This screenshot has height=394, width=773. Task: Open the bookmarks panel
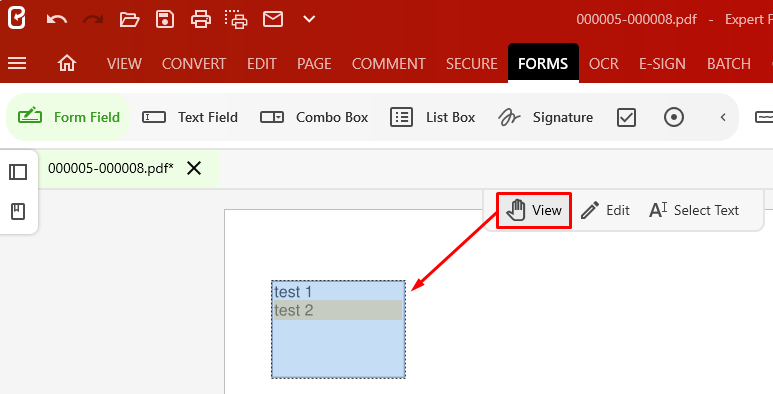point(18,212)
